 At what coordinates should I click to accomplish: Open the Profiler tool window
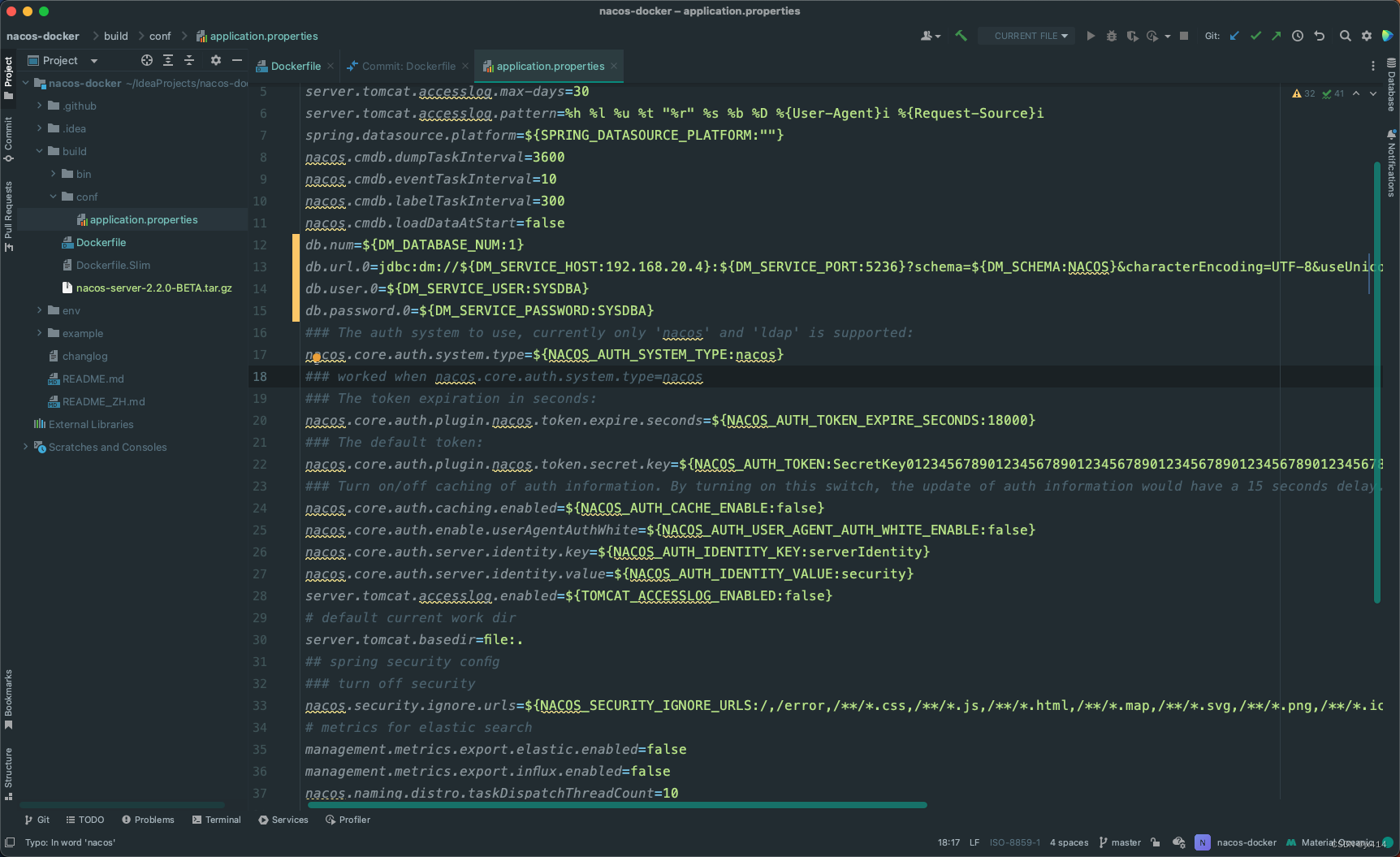(x=348, y=820)
